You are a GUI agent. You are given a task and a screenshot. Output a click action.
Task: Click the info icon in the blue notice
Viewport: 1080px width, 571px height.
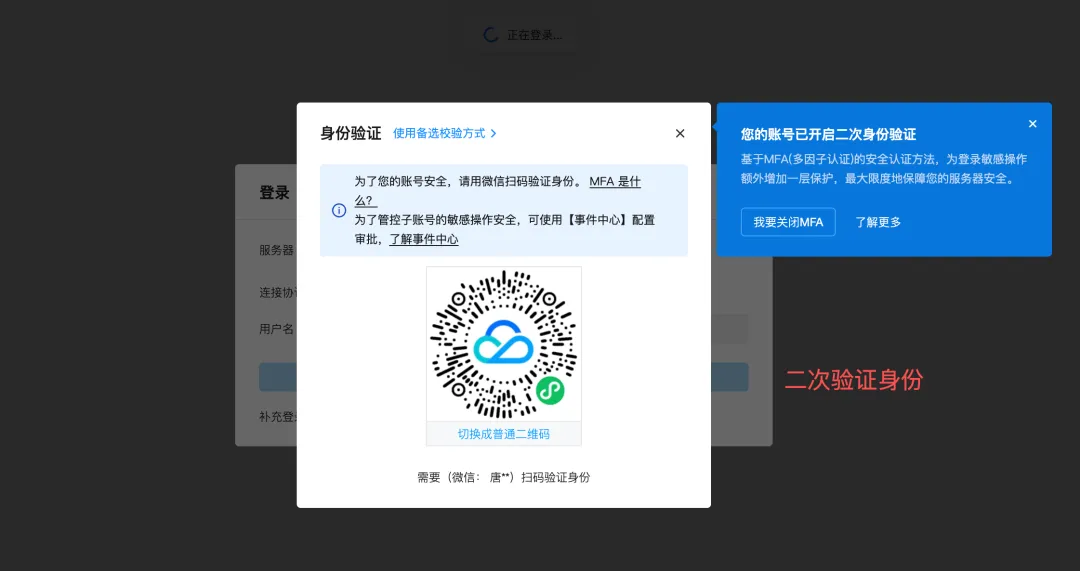pyautogui.click(x=339, y=210)
